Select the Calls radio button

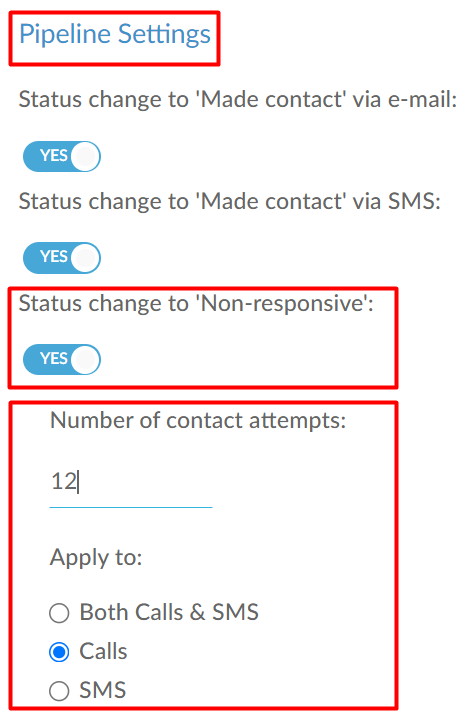(59, 652)
